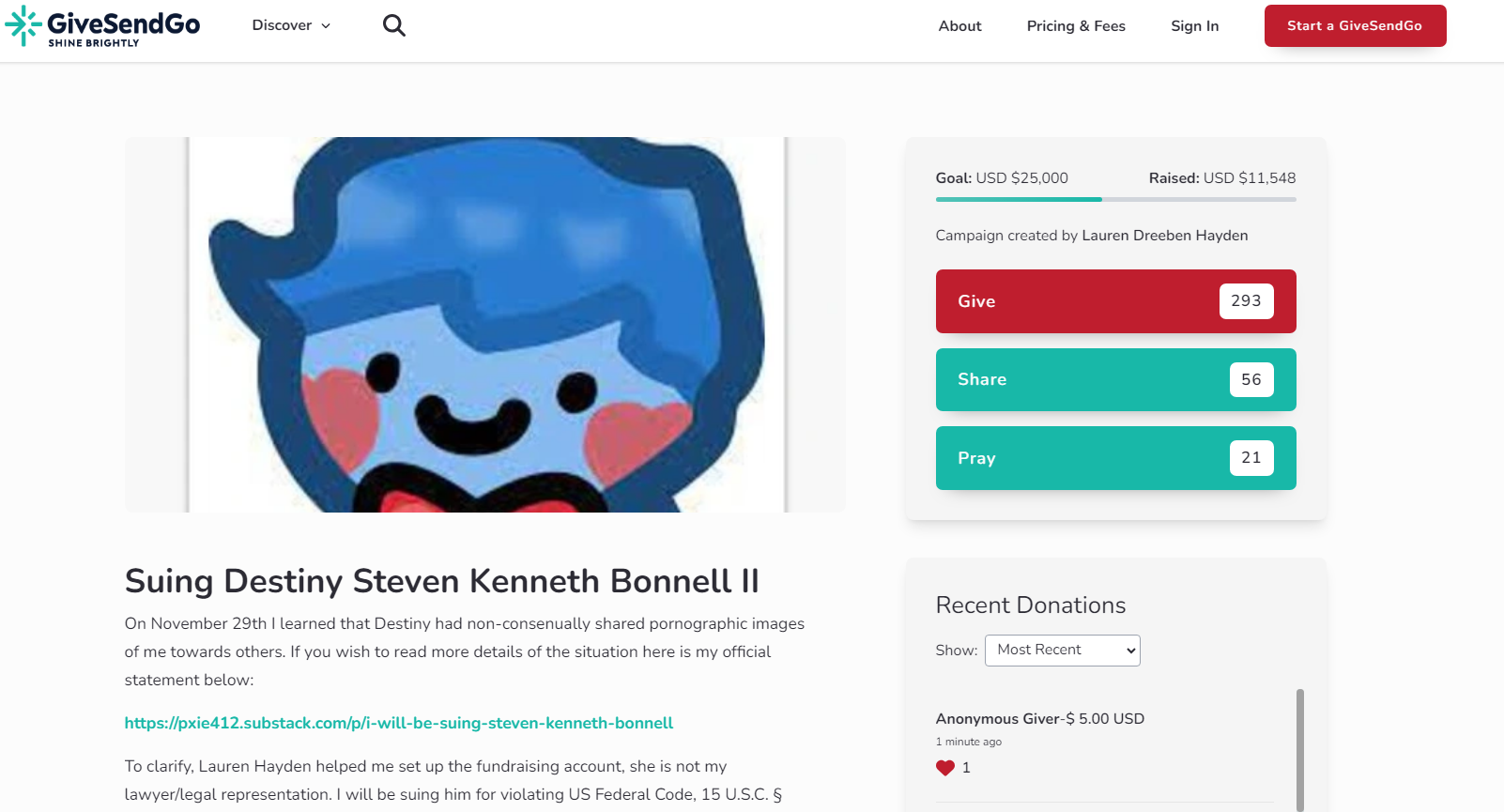Click the 293 givers count badge
Image resolution: width=1504 pixels, height=812 pixels.
(1246, 301)
